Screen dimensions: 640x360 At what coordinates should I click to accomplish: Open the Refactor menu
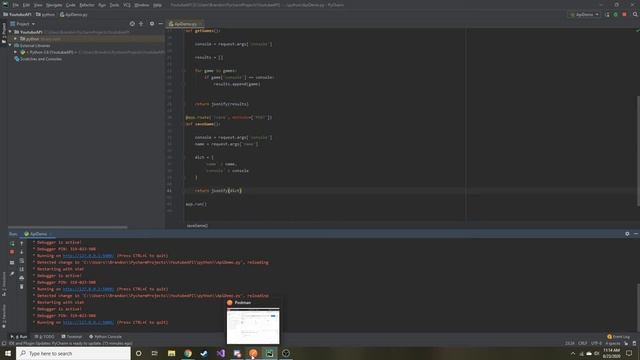click(x=87, y=5)
